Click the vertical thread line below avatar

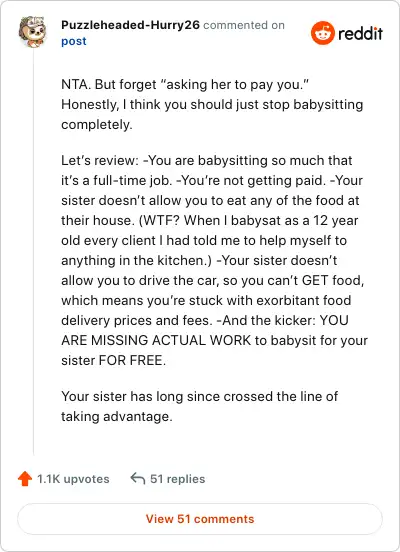[33, 252]
